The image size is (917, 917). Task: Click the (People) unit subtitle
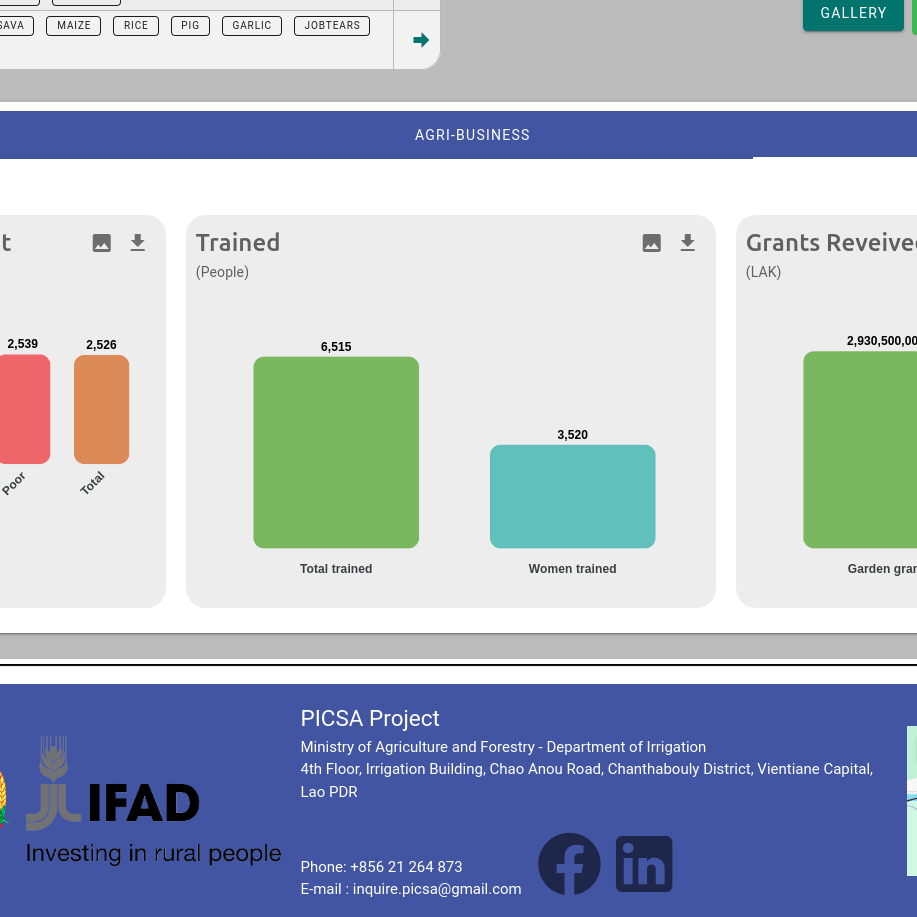222,272
